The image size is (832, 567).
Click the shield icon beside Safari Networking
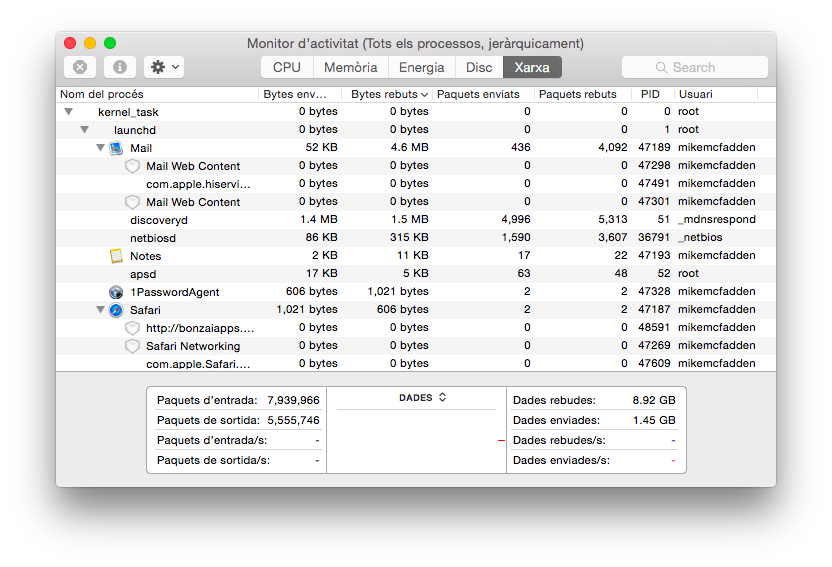point(132,346)
